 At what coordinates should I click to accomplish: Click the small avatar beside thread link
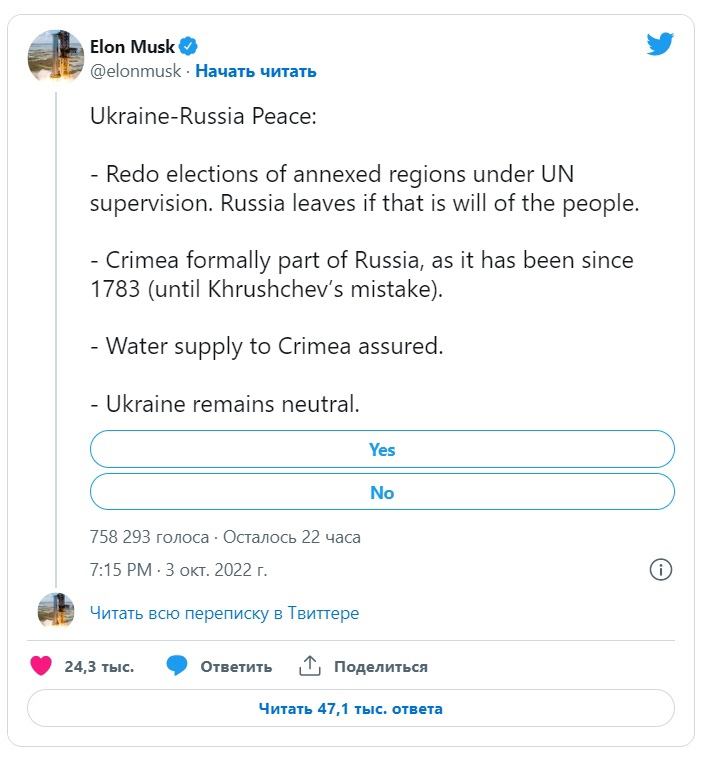(55, 612)
